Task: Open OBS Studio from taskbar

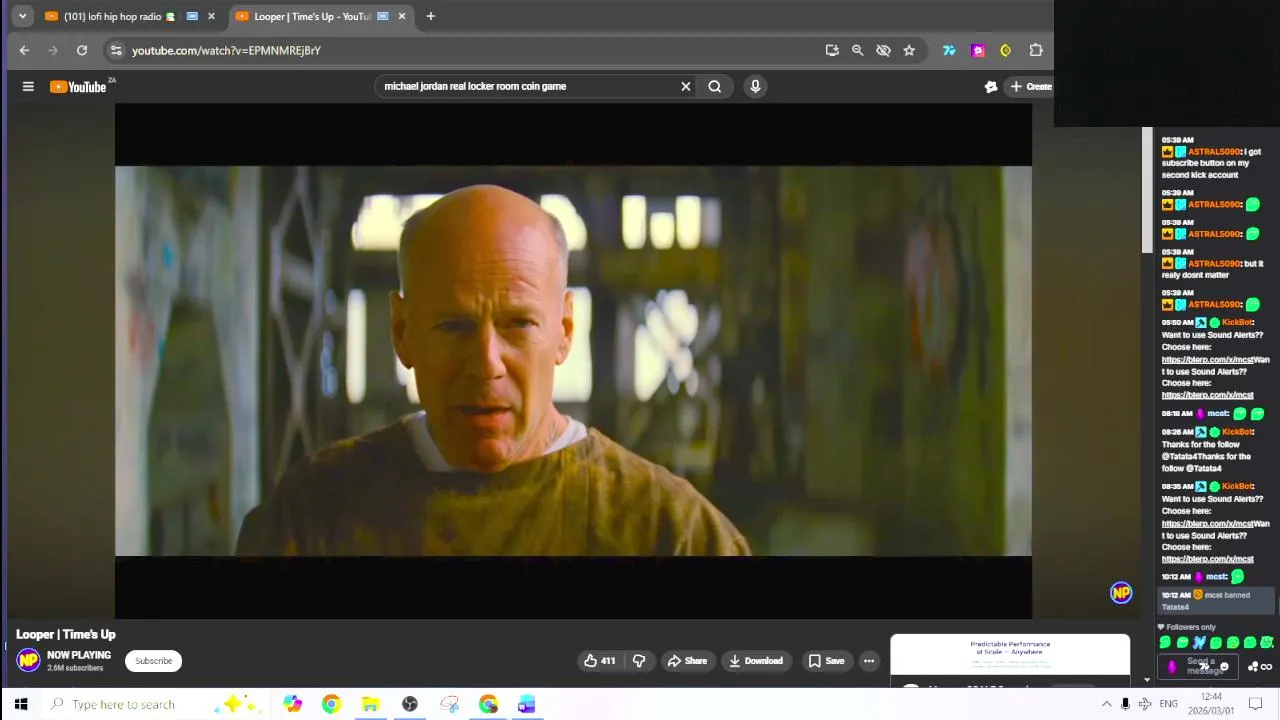Action: point(409,704)
